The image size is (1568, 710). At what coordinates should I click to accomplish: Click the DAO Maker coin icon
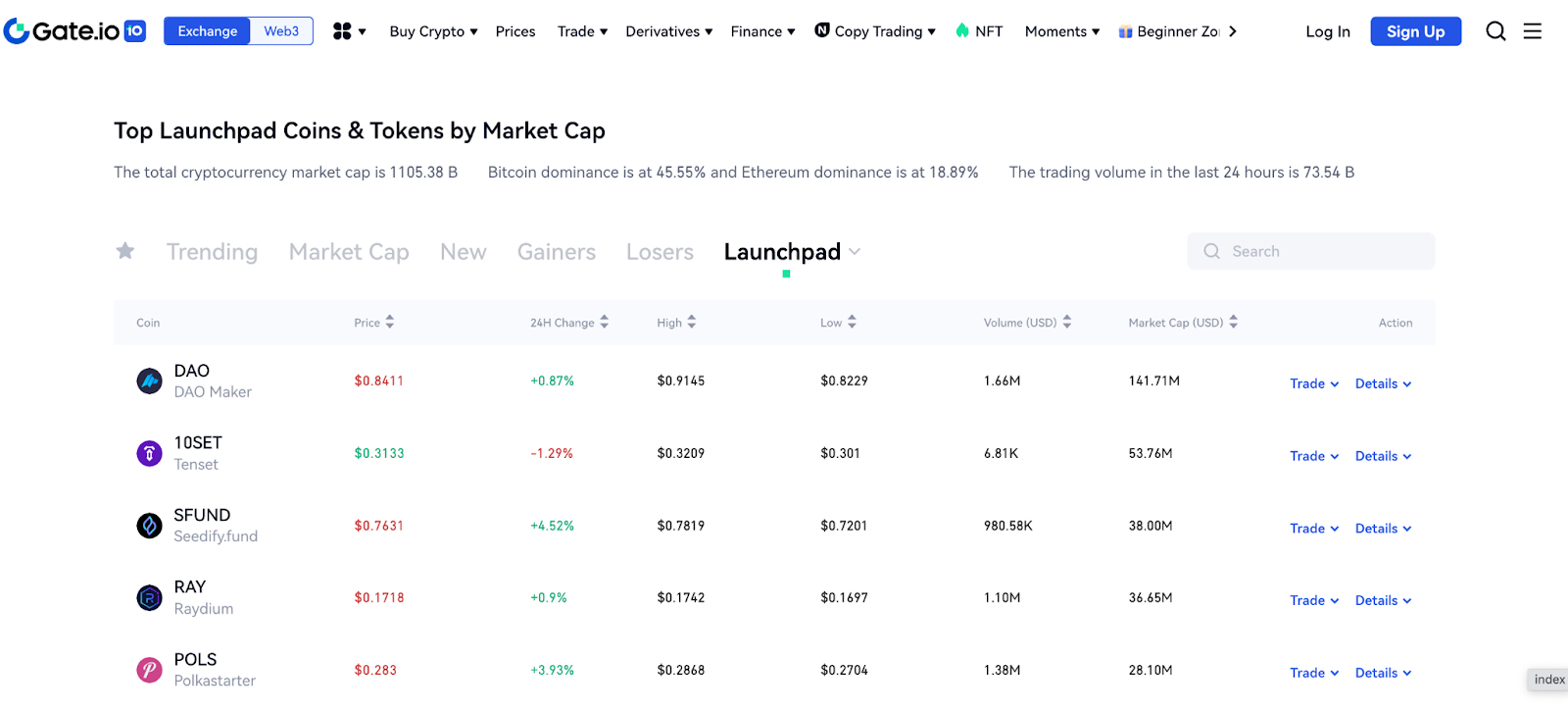[149, 380]
